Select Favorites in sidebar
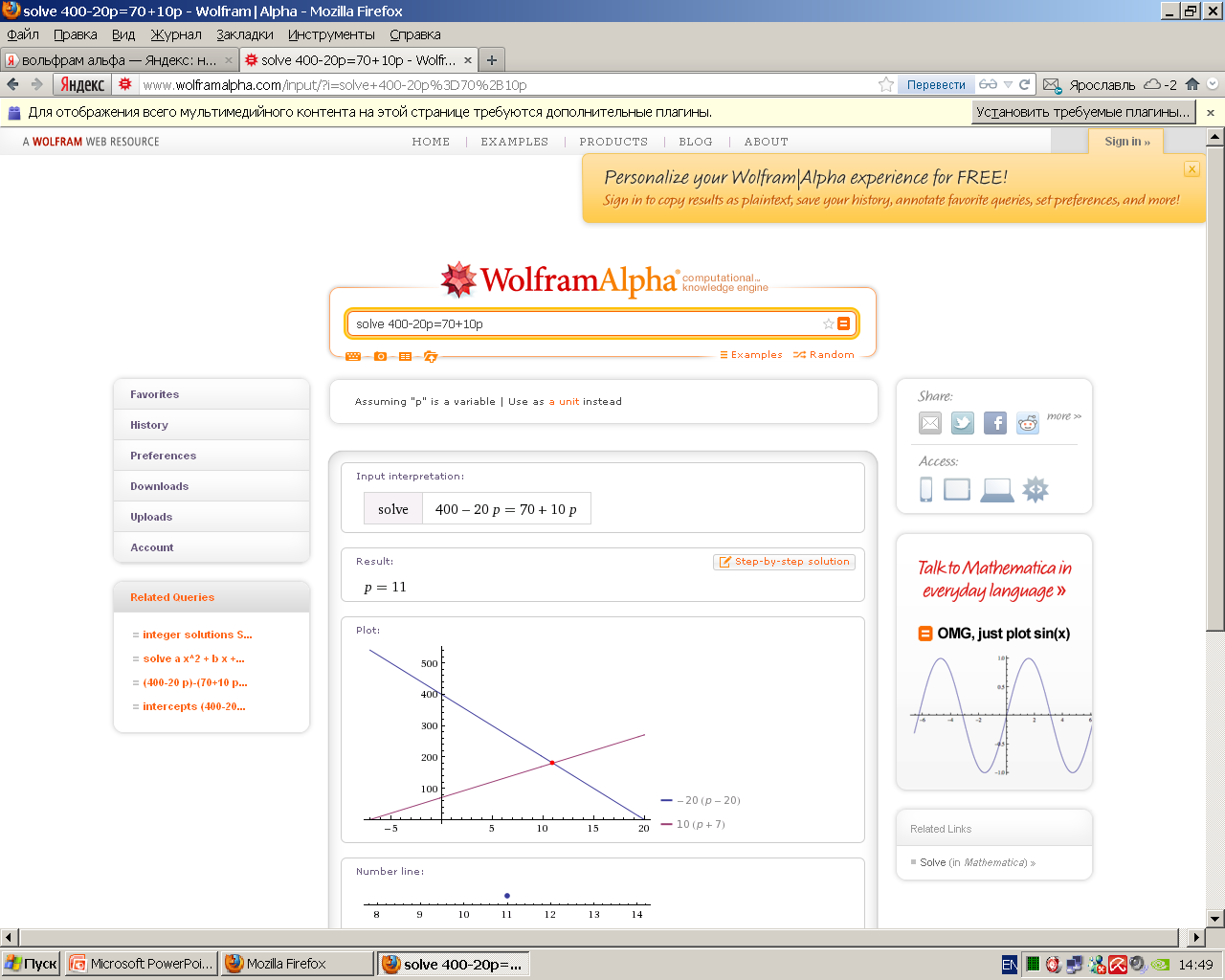This screenshot has height=980, width=1225. click(x=212, y=394)
